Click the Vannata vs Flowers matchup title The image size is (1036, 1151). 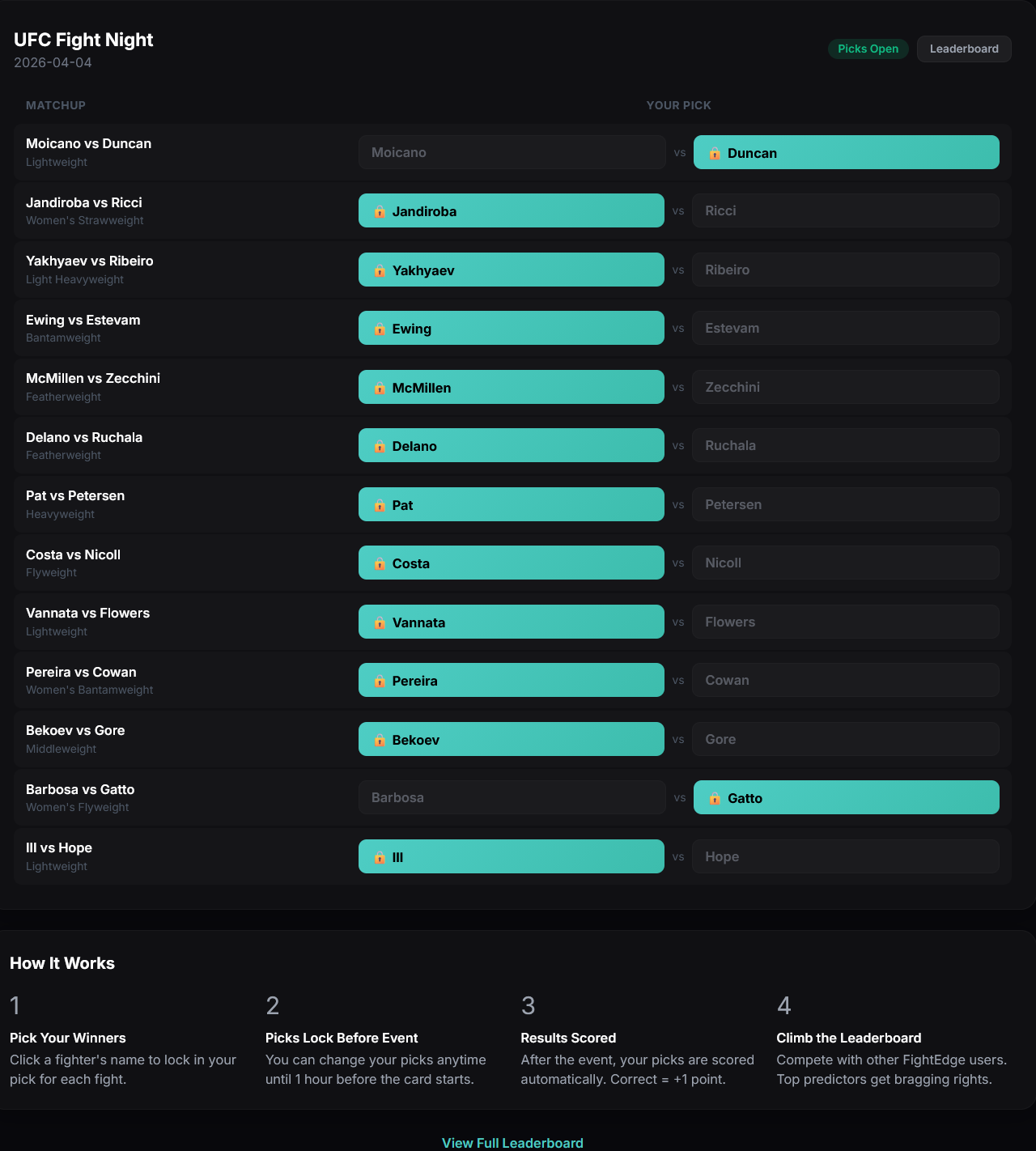(87, 613)
